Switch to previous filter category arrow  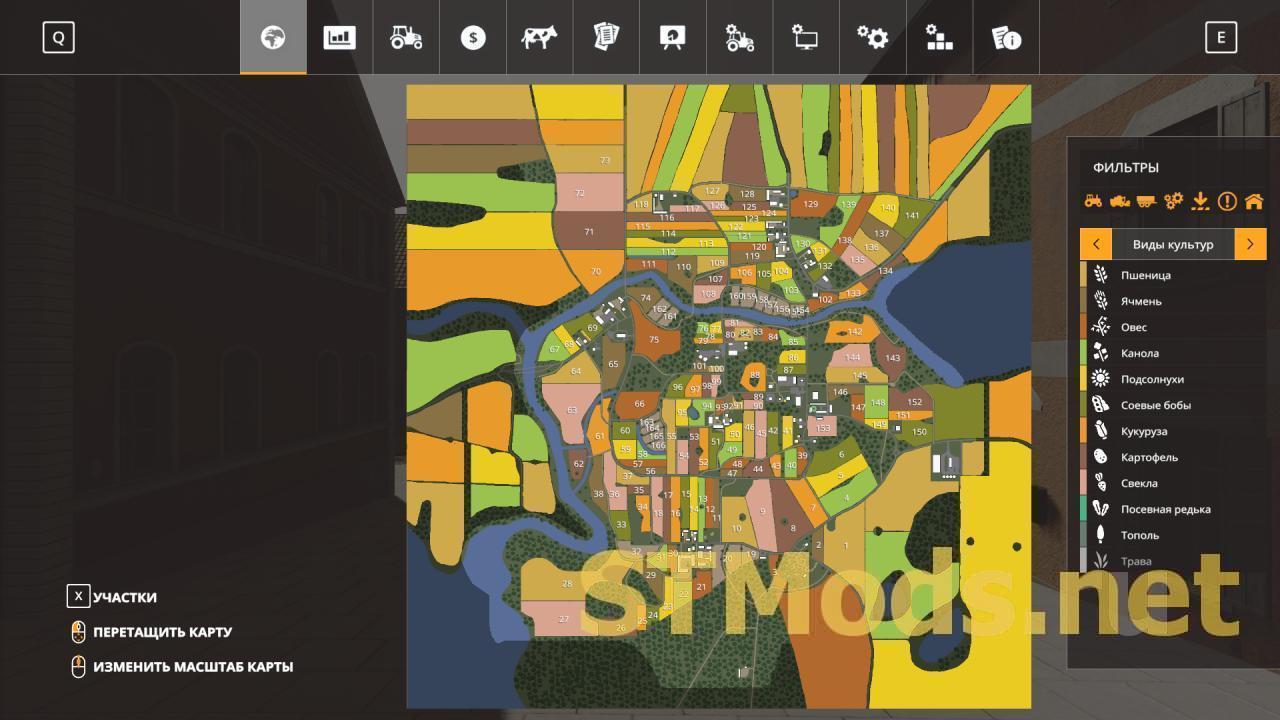[x=1096, y=244]
